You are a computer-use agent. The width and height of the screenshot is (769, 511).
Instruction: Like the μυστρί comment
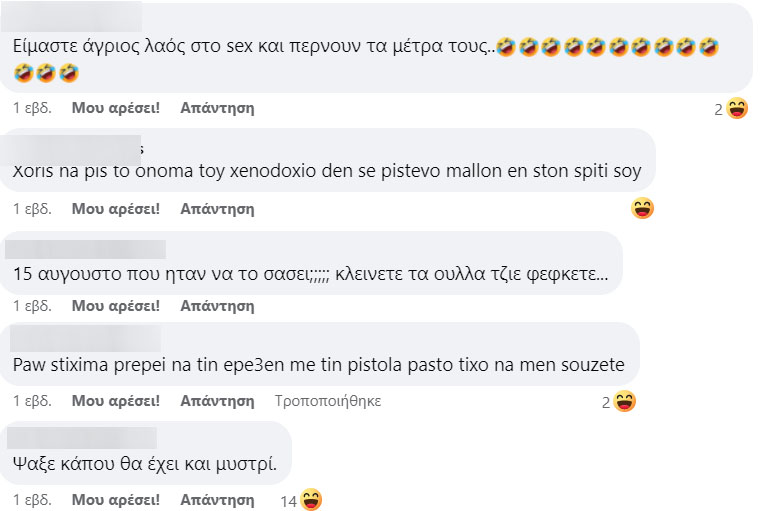click(116, 500)
